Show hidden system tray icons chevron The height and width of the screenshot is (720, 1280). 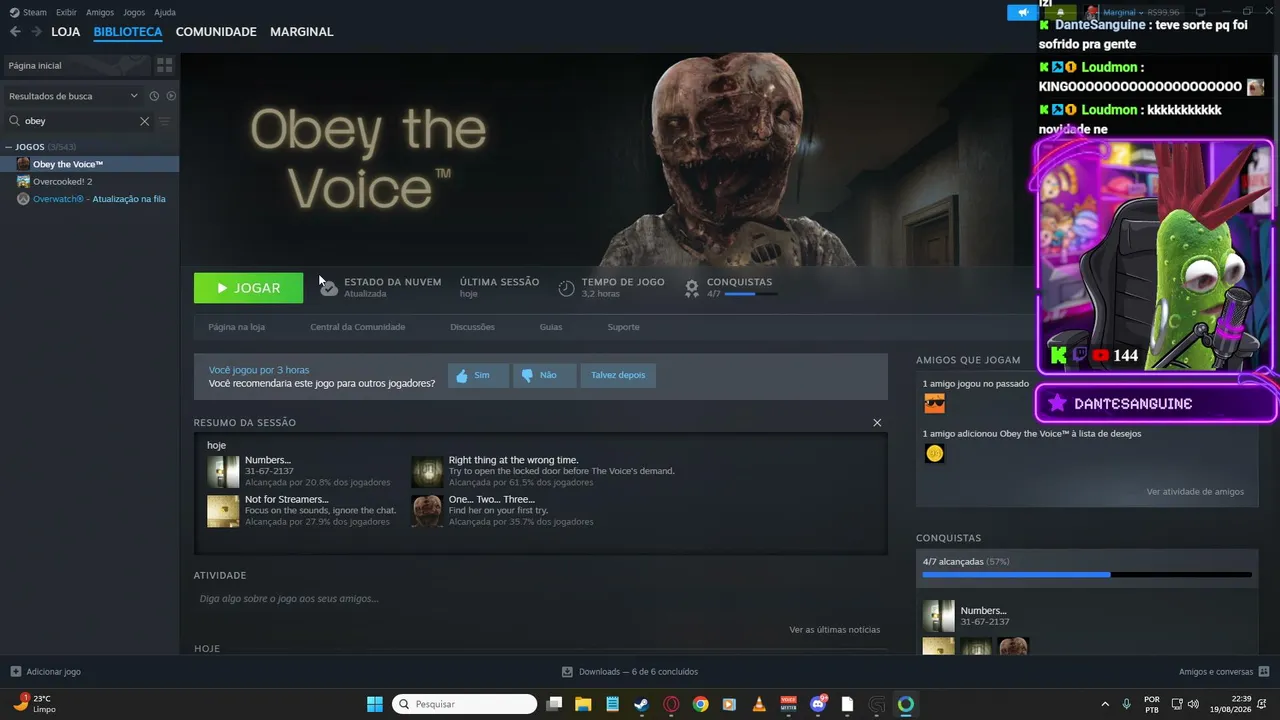1105,704
